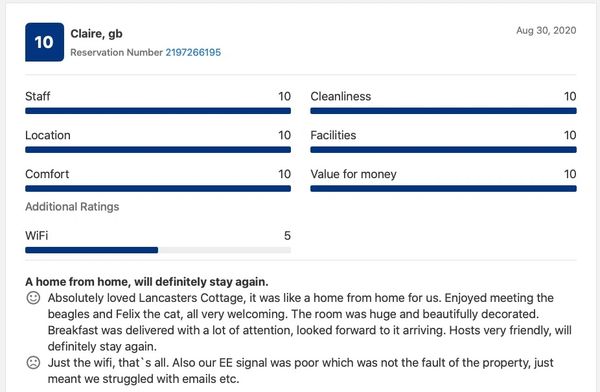Click the Cleanliness rating bar

(443, 111)
